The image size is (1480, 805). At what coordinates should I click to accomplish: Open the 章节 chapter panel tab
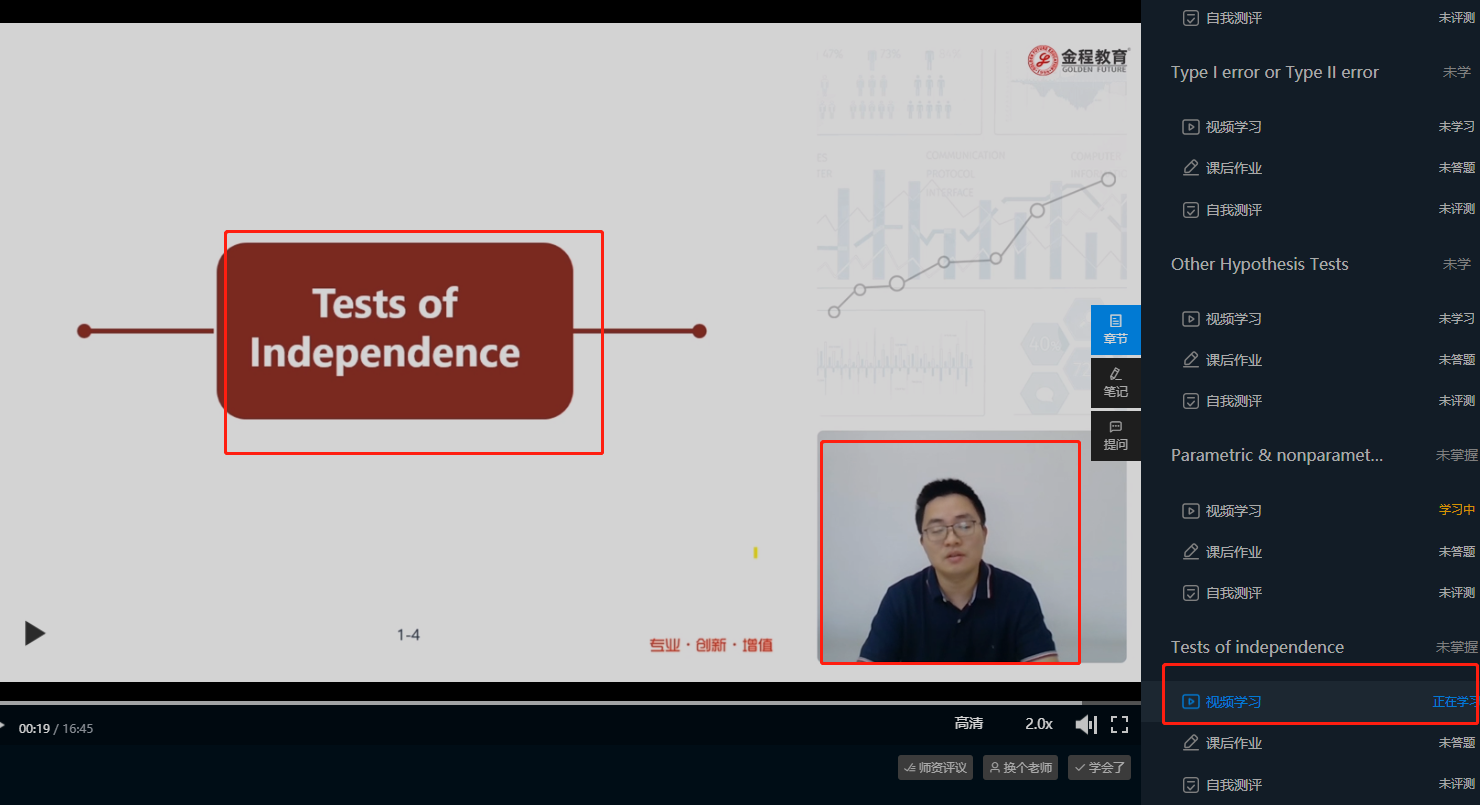pos(1115,330)
